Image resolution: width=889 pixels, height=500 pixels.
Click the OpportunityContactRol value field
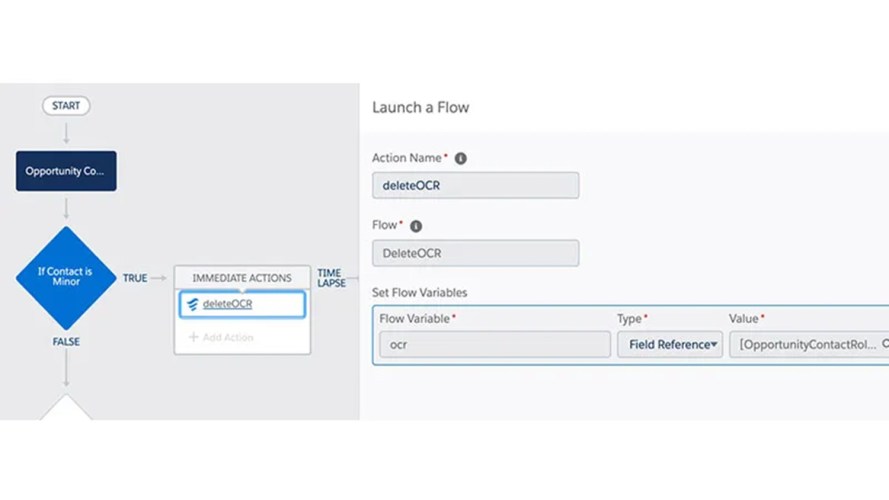point(804,345)
